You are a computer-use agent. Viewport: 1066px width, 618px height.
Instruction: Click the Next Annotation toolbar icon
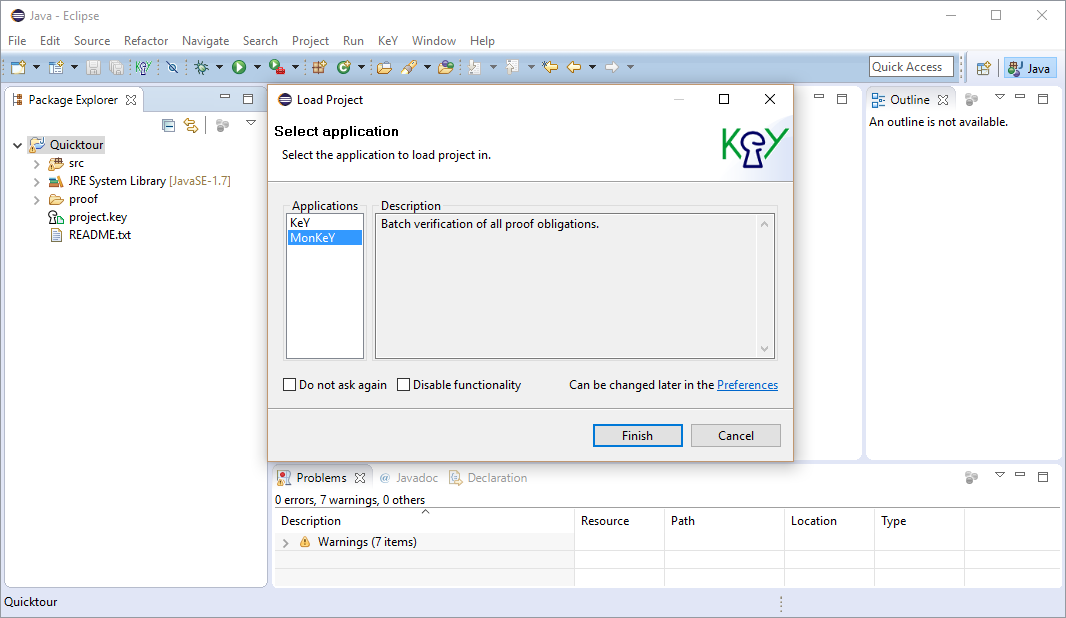pos(475,67)
